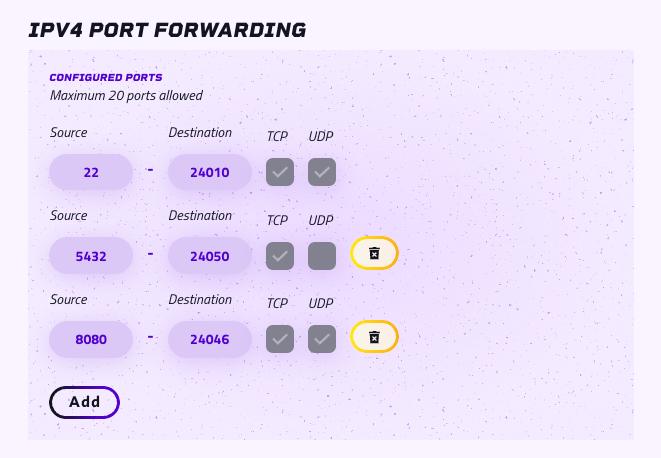Image resolution: width=661 pixels, height=458 pixels.
Task: Click the destination field showing 24010
Action: [x=210, y=172]
